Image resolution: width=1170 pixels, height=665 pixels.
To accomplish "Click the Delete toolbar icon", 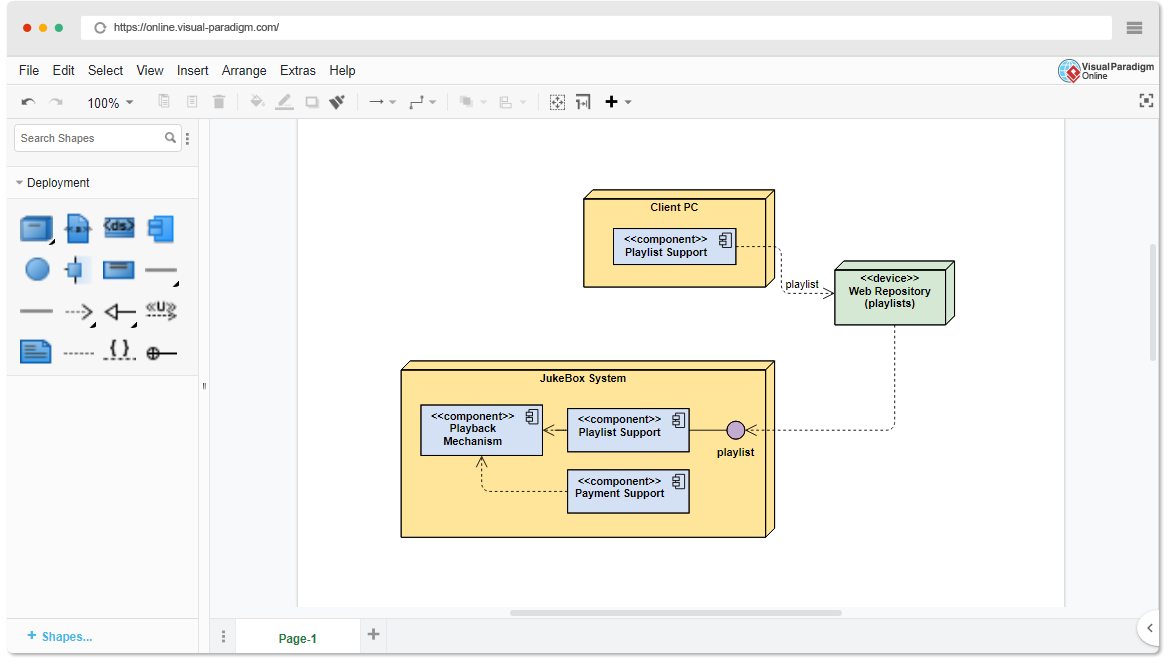I will (219, 101).
